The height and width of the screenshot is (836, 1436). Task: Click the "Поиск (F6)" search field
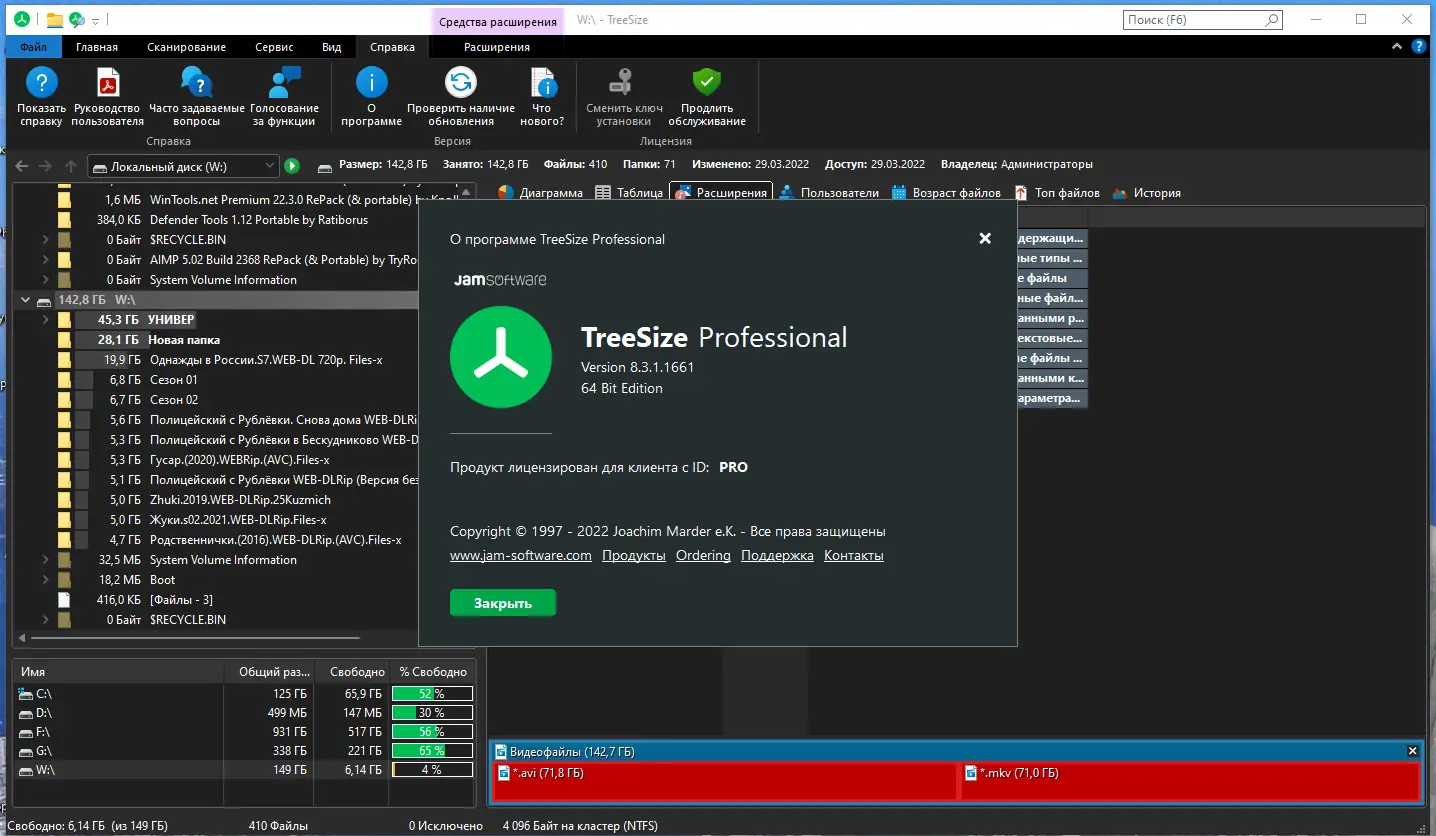[x=1195, y=19]
